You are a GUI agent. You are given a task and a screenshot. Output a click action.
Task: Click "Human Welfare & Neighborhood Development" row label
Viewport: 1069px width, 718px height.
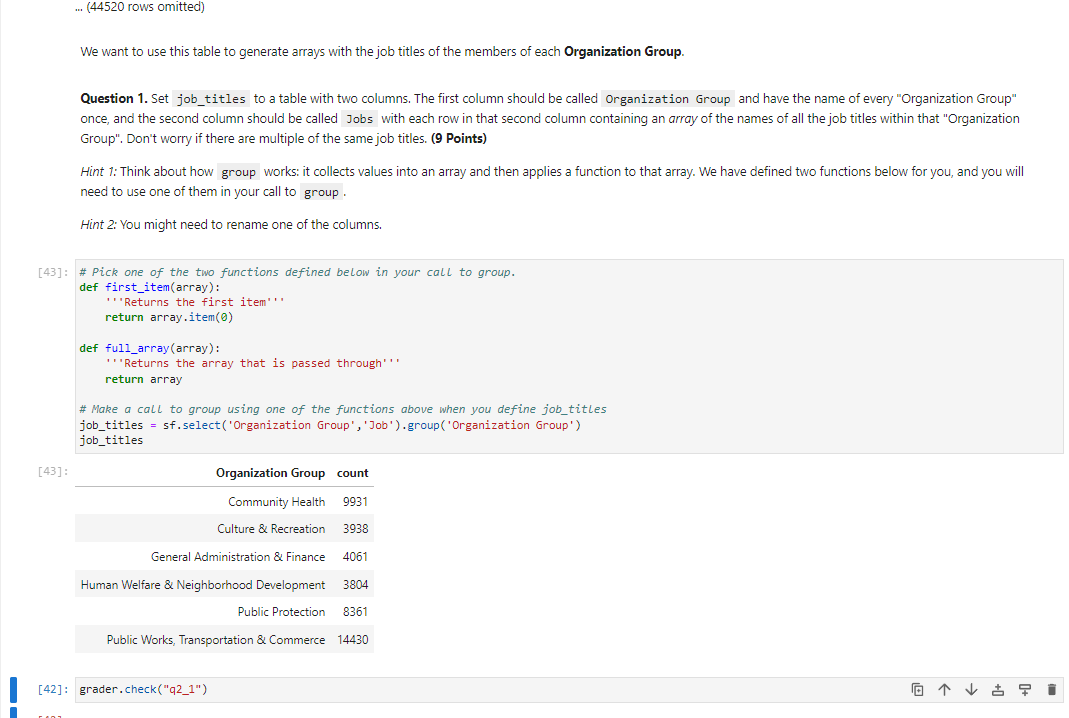203,585
